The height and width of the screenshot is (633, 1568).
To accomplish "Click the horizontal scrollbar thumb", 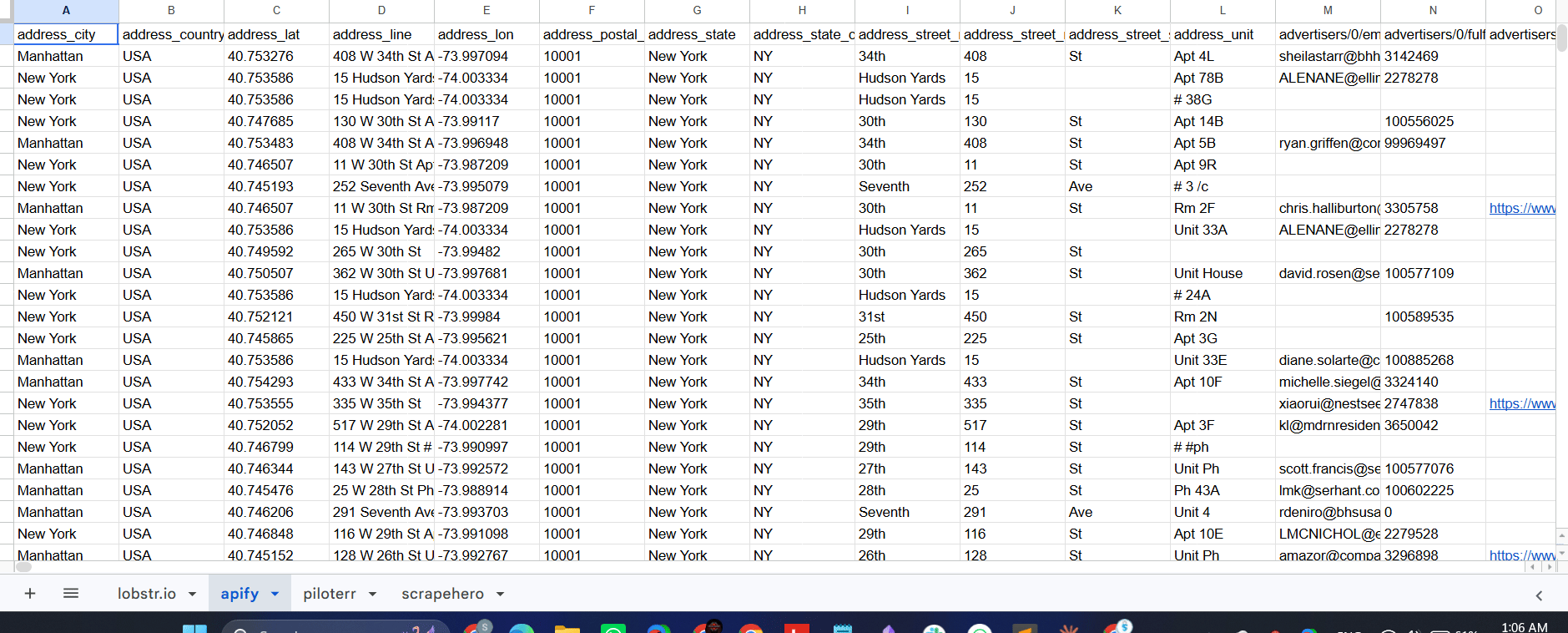I will coord(23,567).
